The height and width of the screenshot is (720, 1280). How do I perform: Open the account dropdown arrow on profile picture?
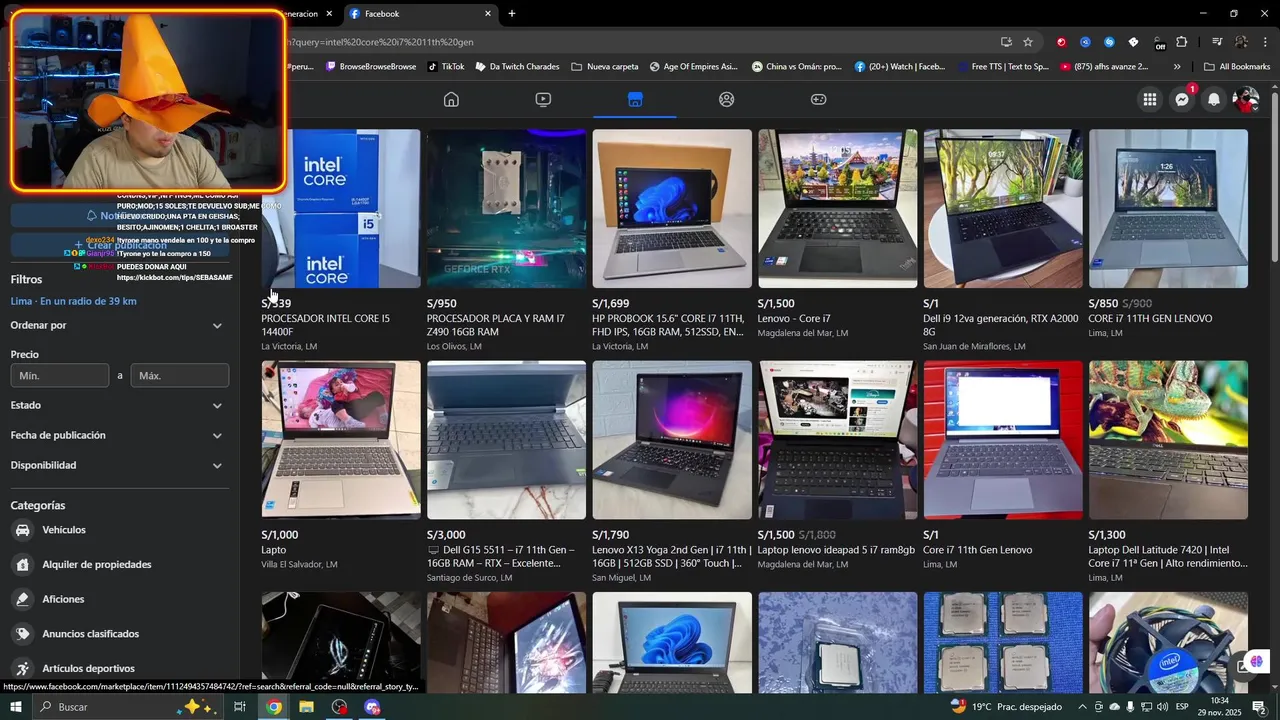[1255, 108]
